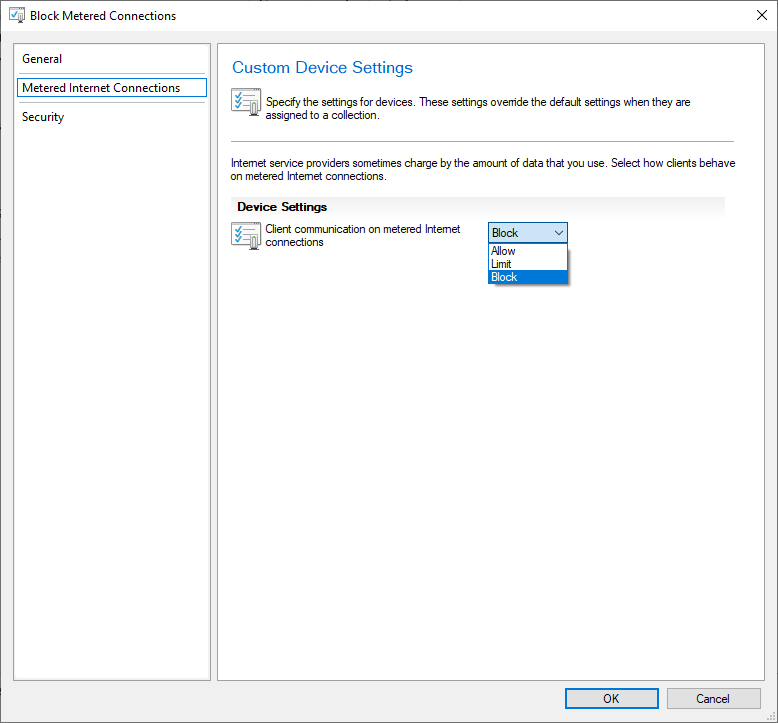Select the Metered Internet Connections page
This screenshot has width=778, height=723.
112,88
